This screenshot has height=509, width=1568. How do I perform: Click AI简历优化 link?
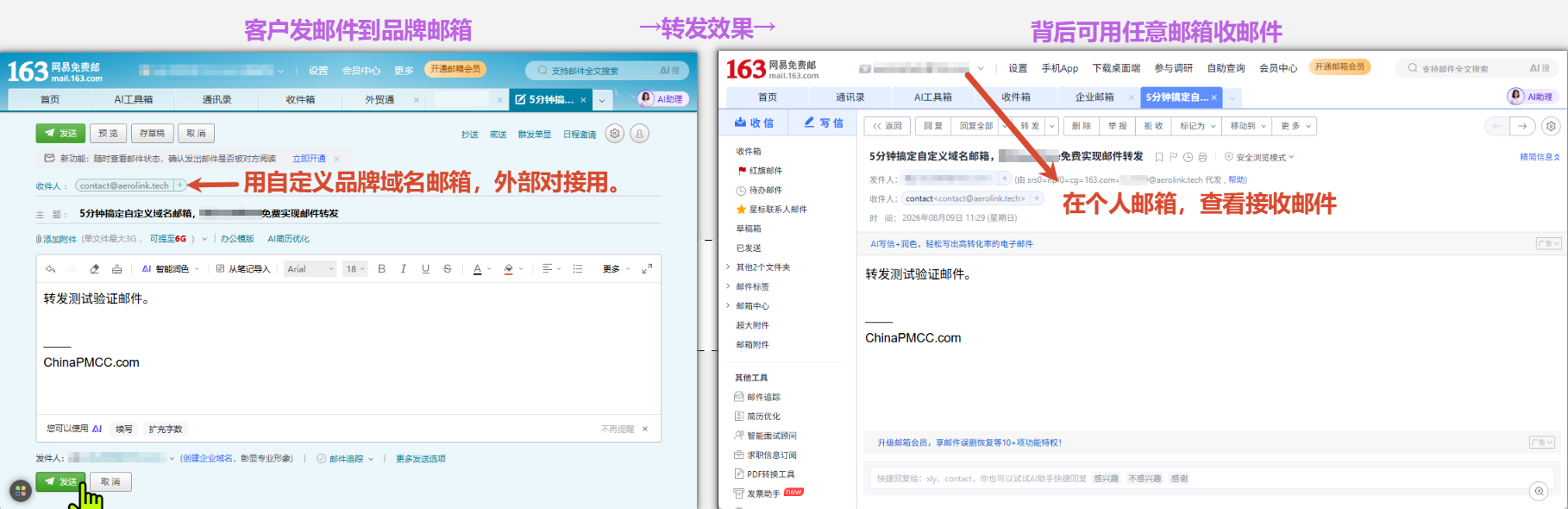288,239
